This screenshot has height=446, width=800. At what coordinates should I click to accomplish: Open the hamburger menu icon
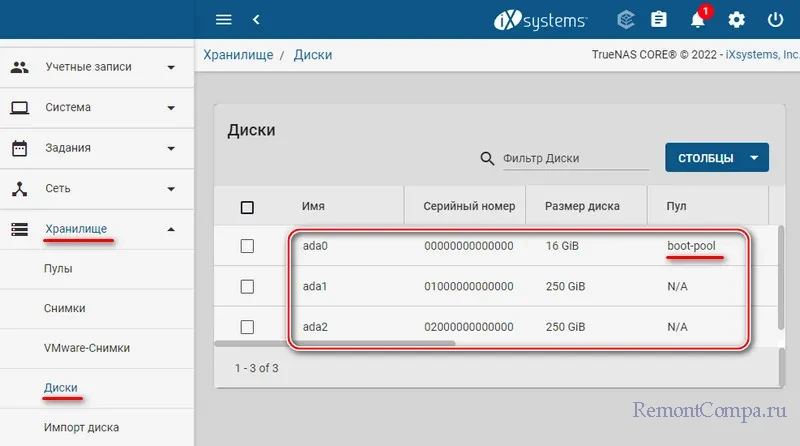tap(224, 19)
